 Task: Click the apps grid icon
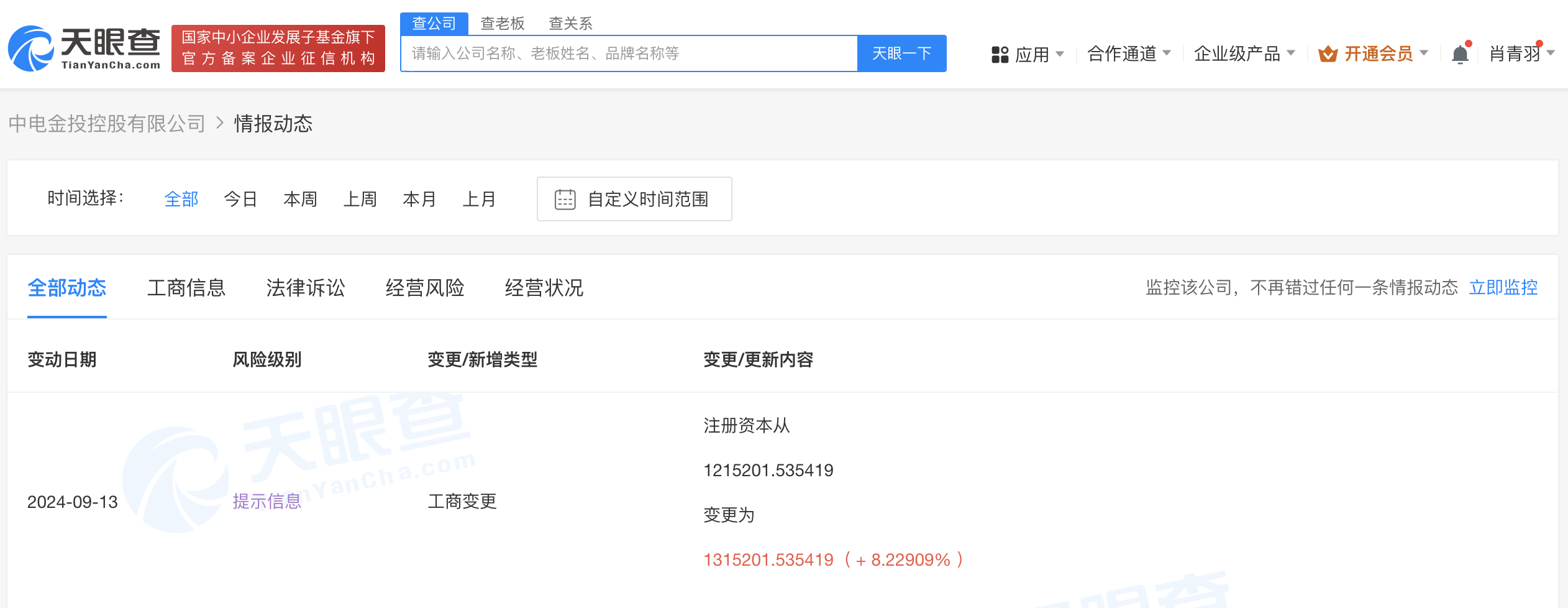(x=1000, y=55)
